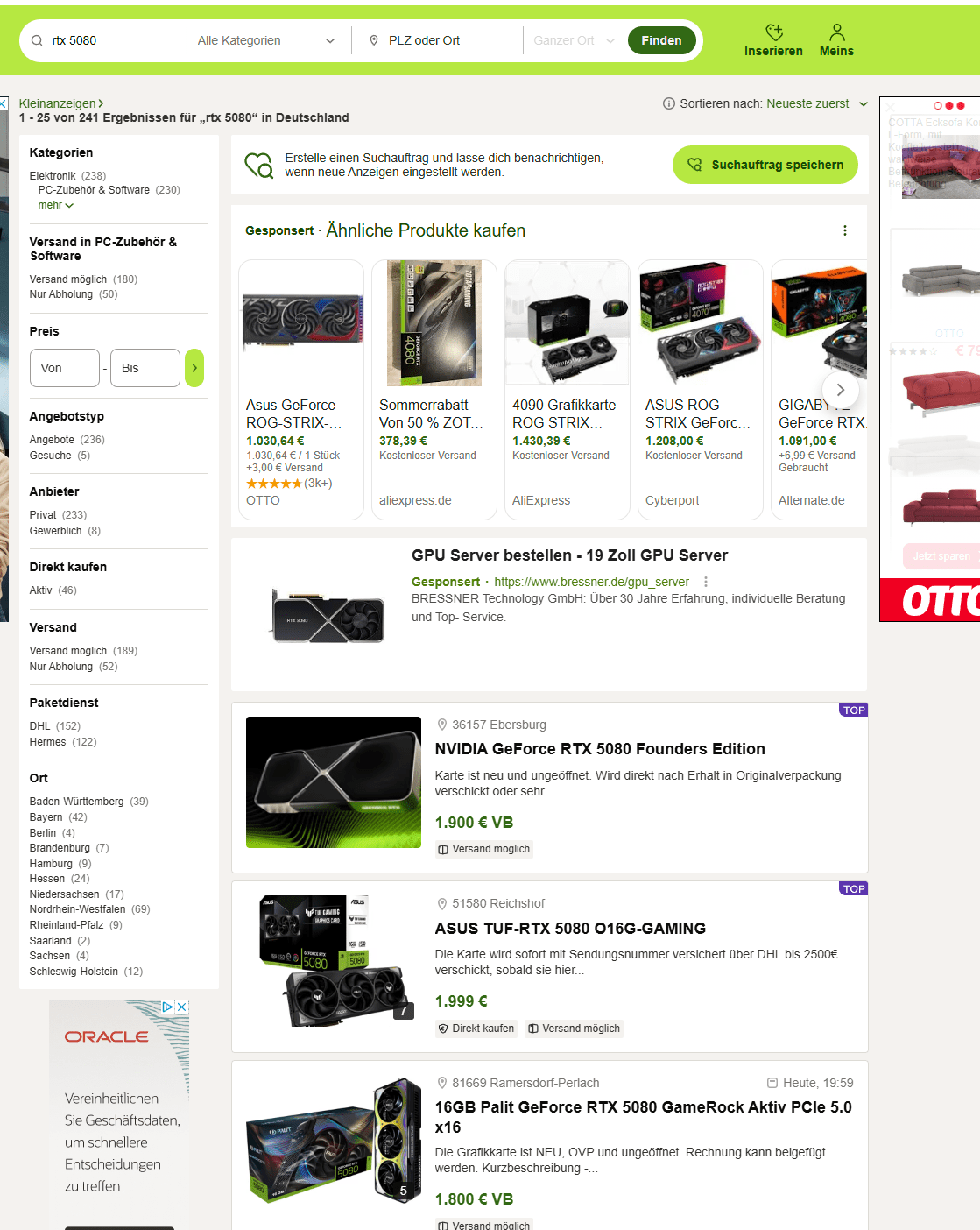Viewport: 980px width, 1230px height.
Task: Click Palit GameRock listing image
Action: (x=334, y=1140)
